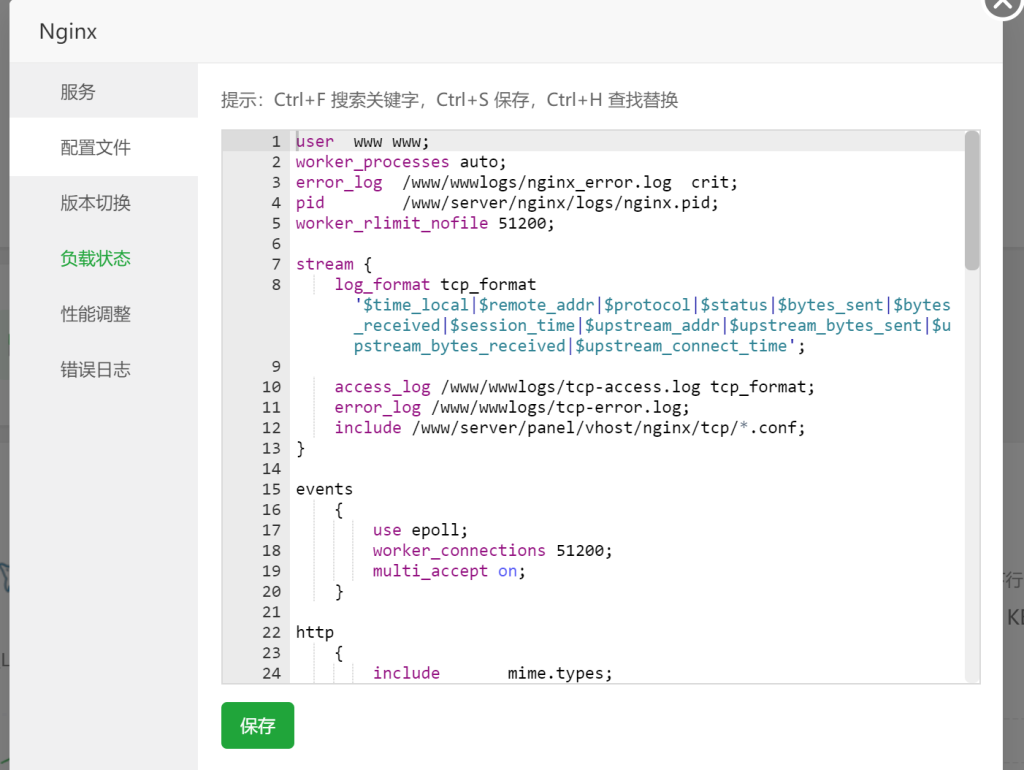
Task: Click the 'http' block line
Action: click(x=315, y=632)
